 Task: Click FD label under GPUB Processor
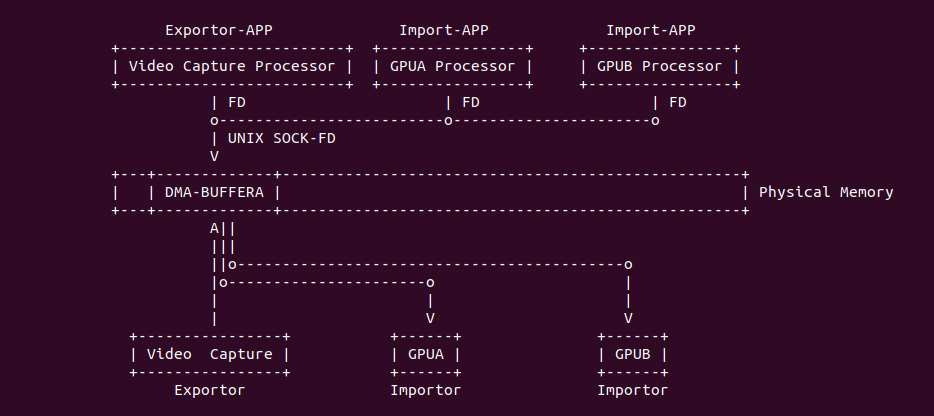click(x=677, y=102)
